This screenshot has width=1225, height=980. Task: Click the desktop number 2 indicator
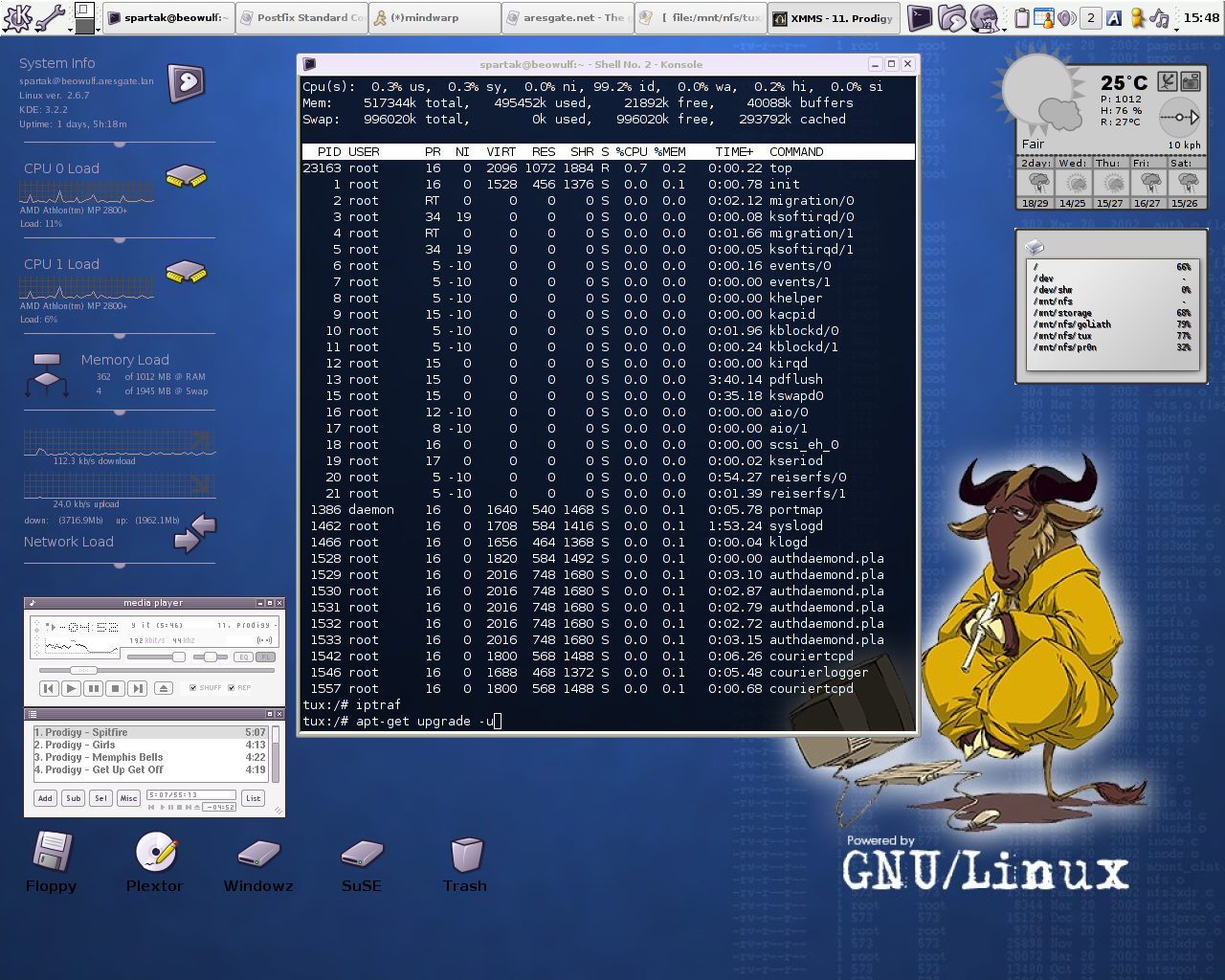coord(1090,17)
